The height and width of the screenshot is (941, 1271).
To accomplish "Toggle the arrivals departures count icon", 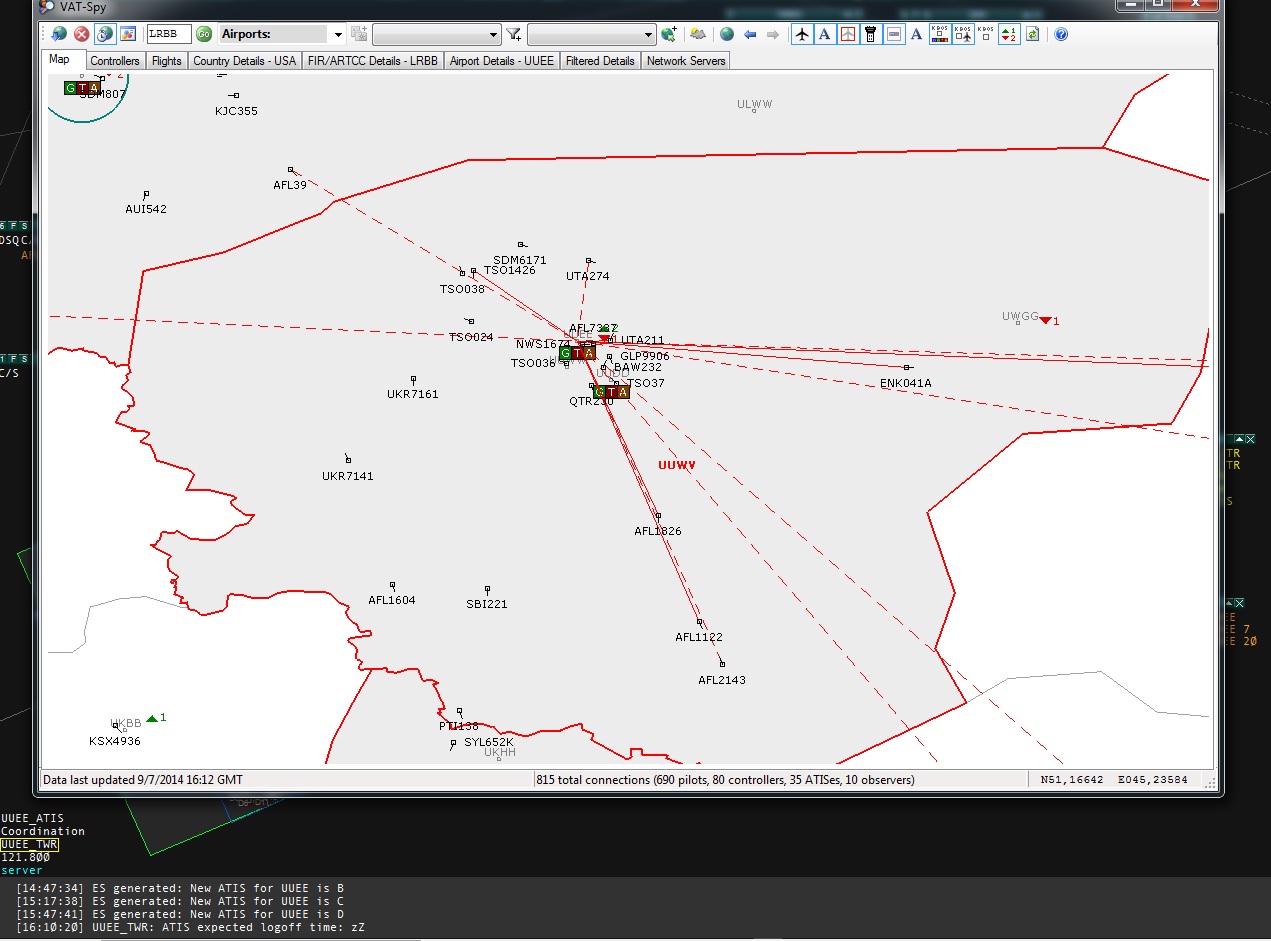I will 1009,34.
